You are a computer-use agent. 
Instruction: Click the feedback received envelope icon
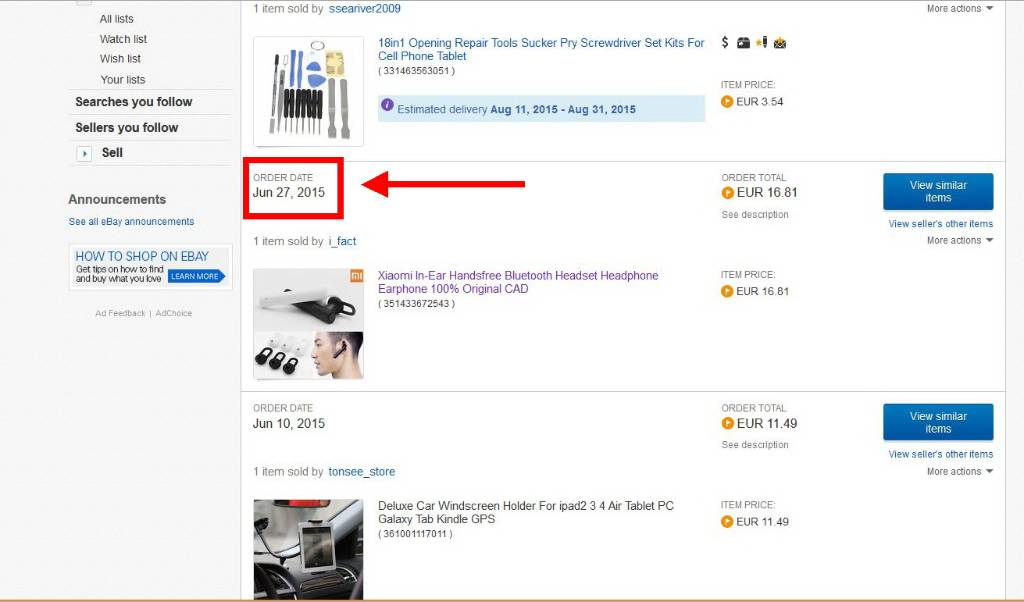(780, 43)
